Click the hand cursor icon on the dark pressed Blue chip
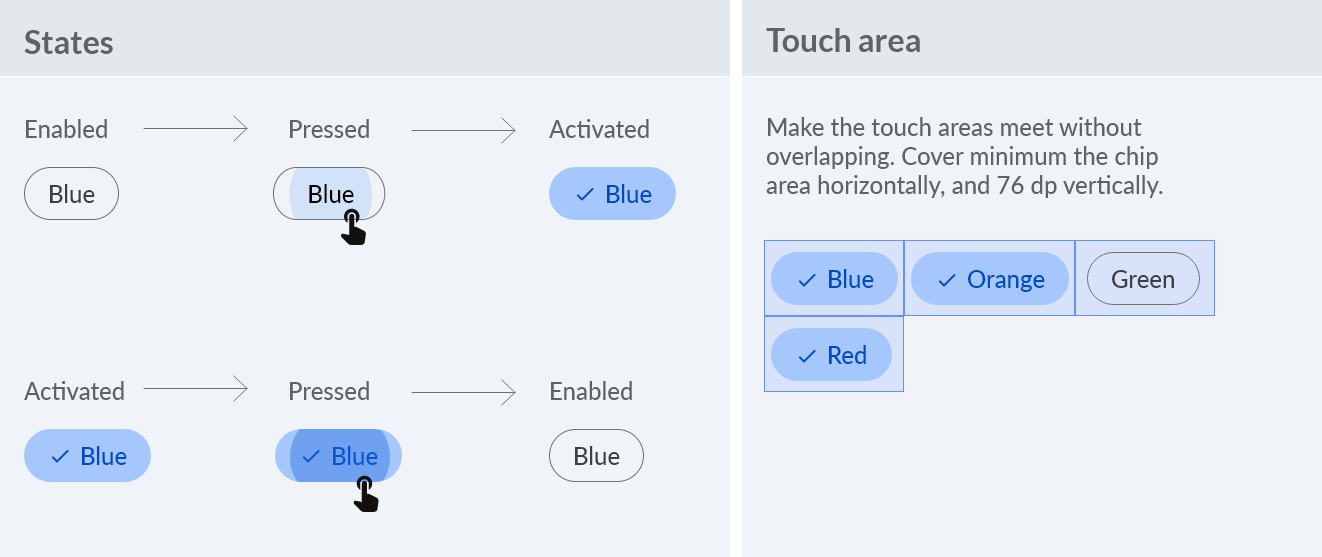The height and width of the screenshot is (557, 1322). pyautogui.click(x=366, y=494)
